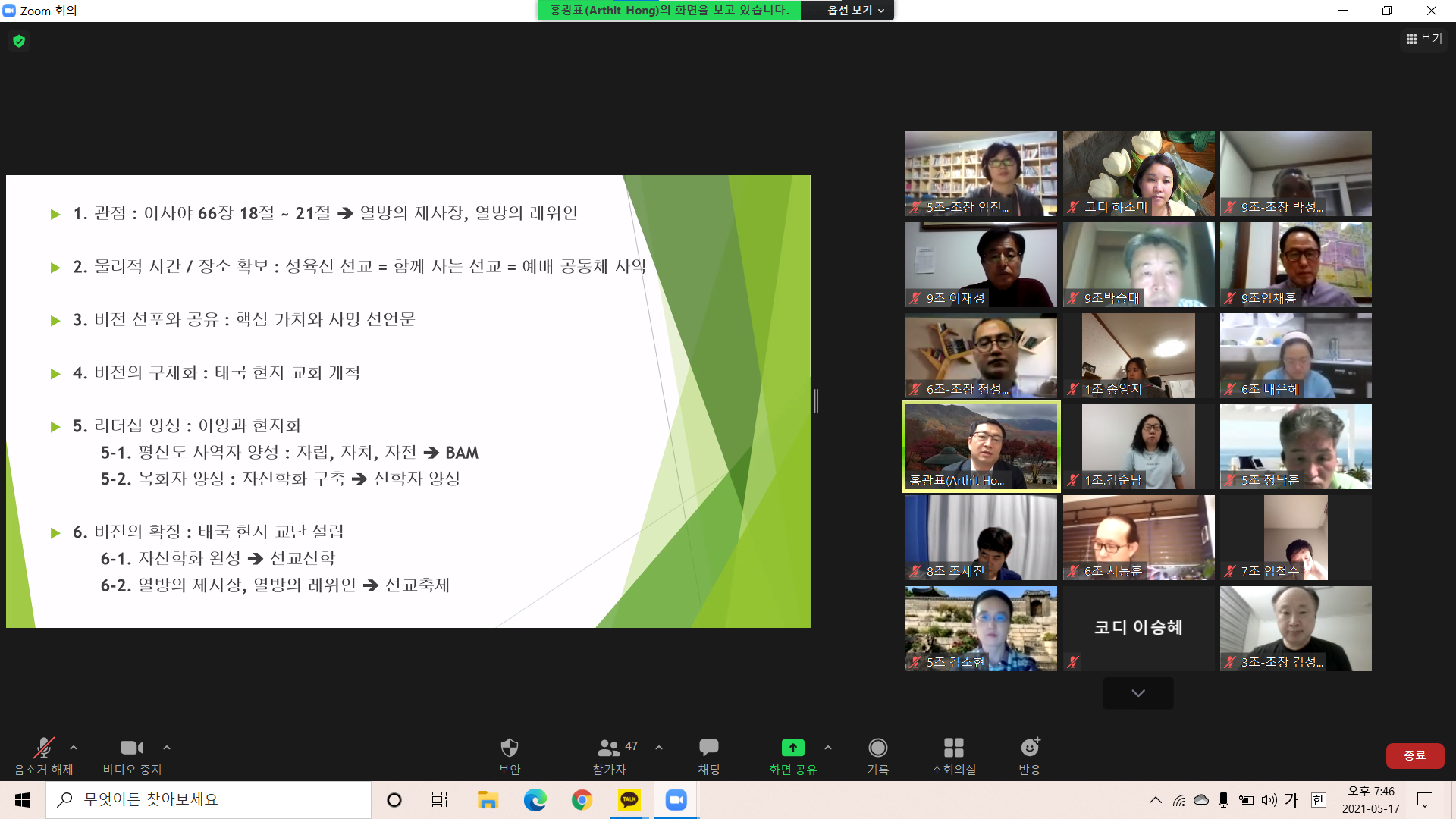Image resolution: width=1456 pixels, height=819 pixels.
Task: Select 홍광표 (Arthit Hong) video thumbnail
Action: [981, 447]
